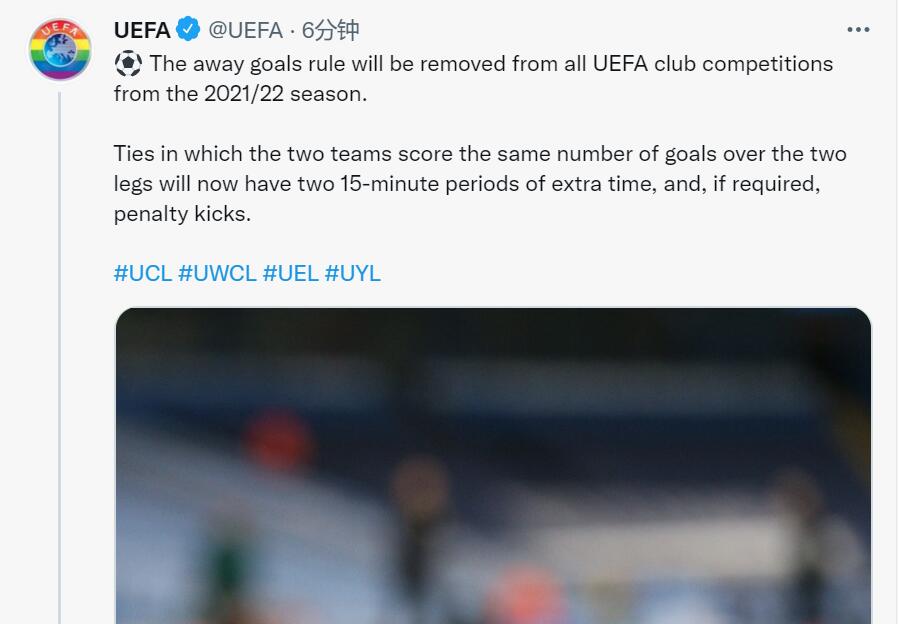Click the 'penalty kicks.' text
The image size is (907, 624).
(181, 215)
